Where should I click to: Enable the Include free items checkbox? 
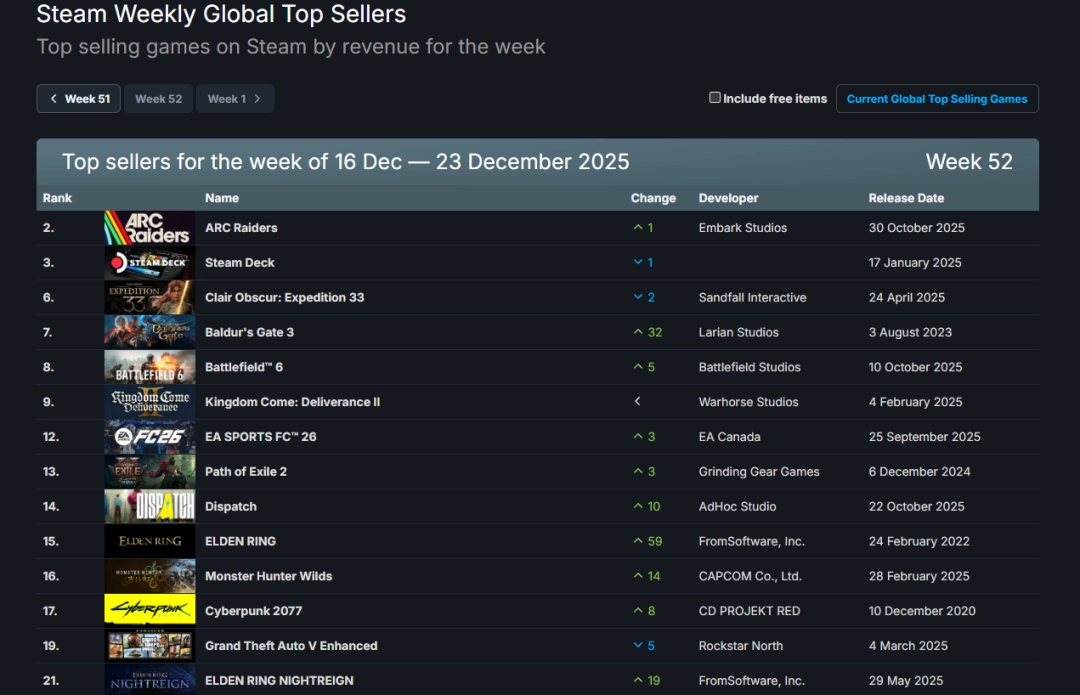pos(715,98)
